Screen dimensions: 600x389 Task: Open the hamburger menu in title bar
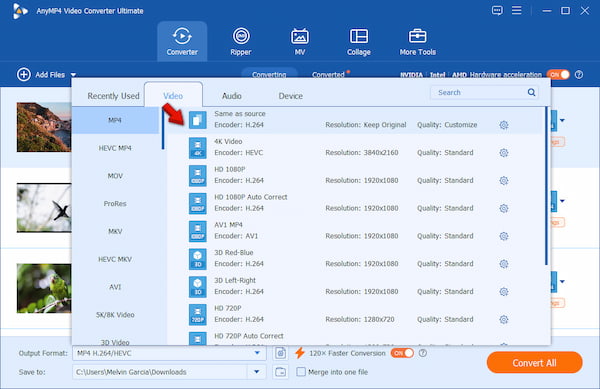click(517, 10)
